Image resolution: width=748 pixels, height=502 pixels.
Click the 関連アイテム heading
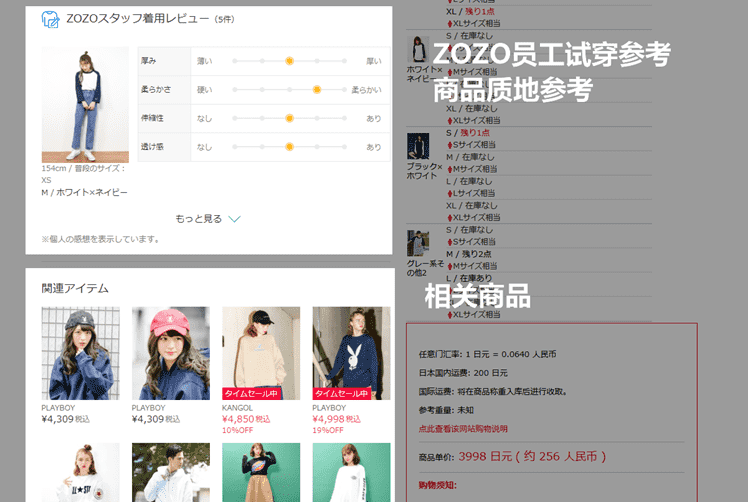pos(75,288)
